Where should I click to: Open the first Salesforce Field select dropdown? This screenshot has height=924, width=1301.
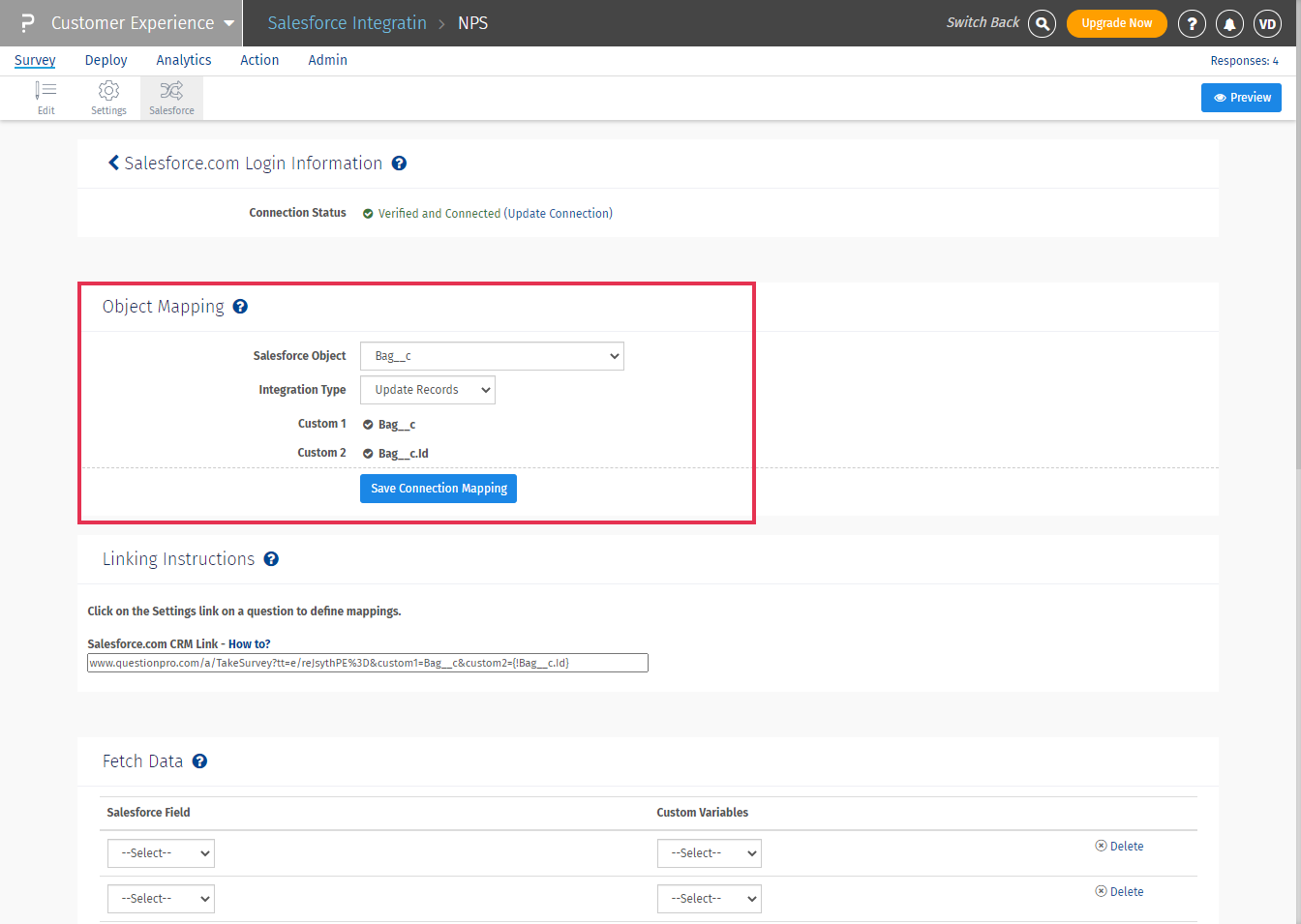tap(161, 852)
